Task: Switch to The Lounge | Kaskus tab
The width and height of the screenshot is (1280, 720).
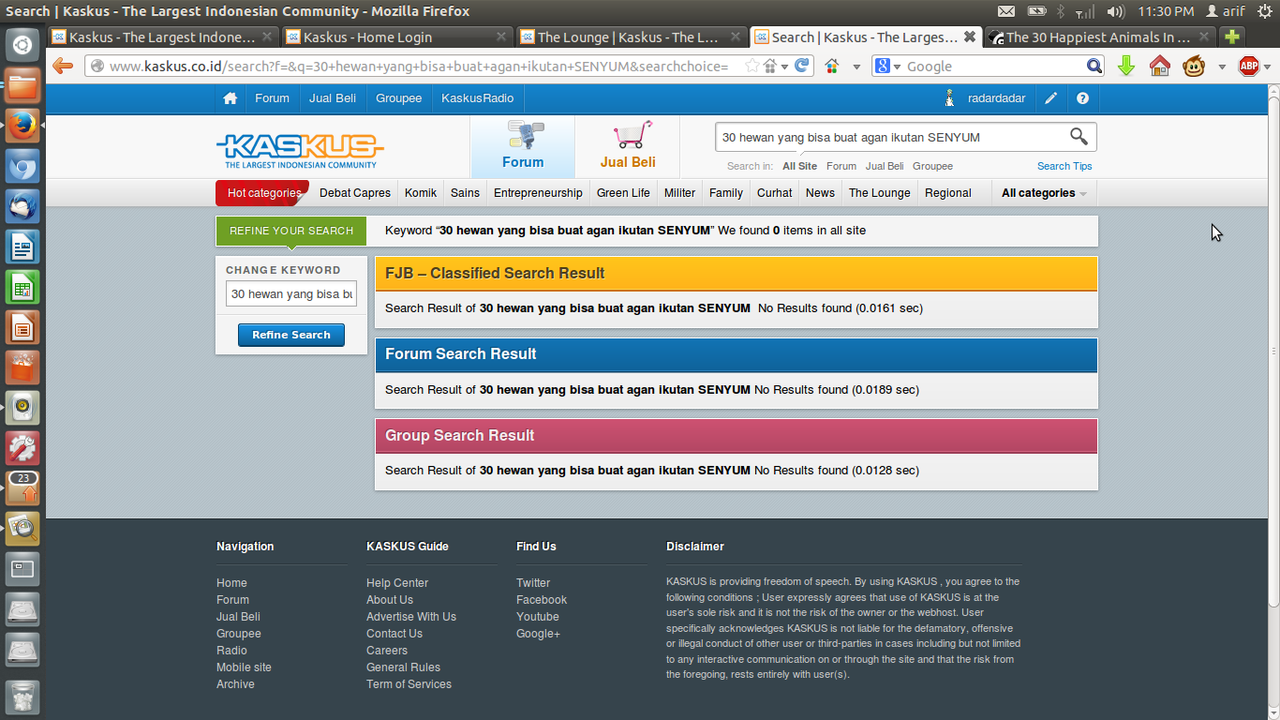Action: pos(631,37)
